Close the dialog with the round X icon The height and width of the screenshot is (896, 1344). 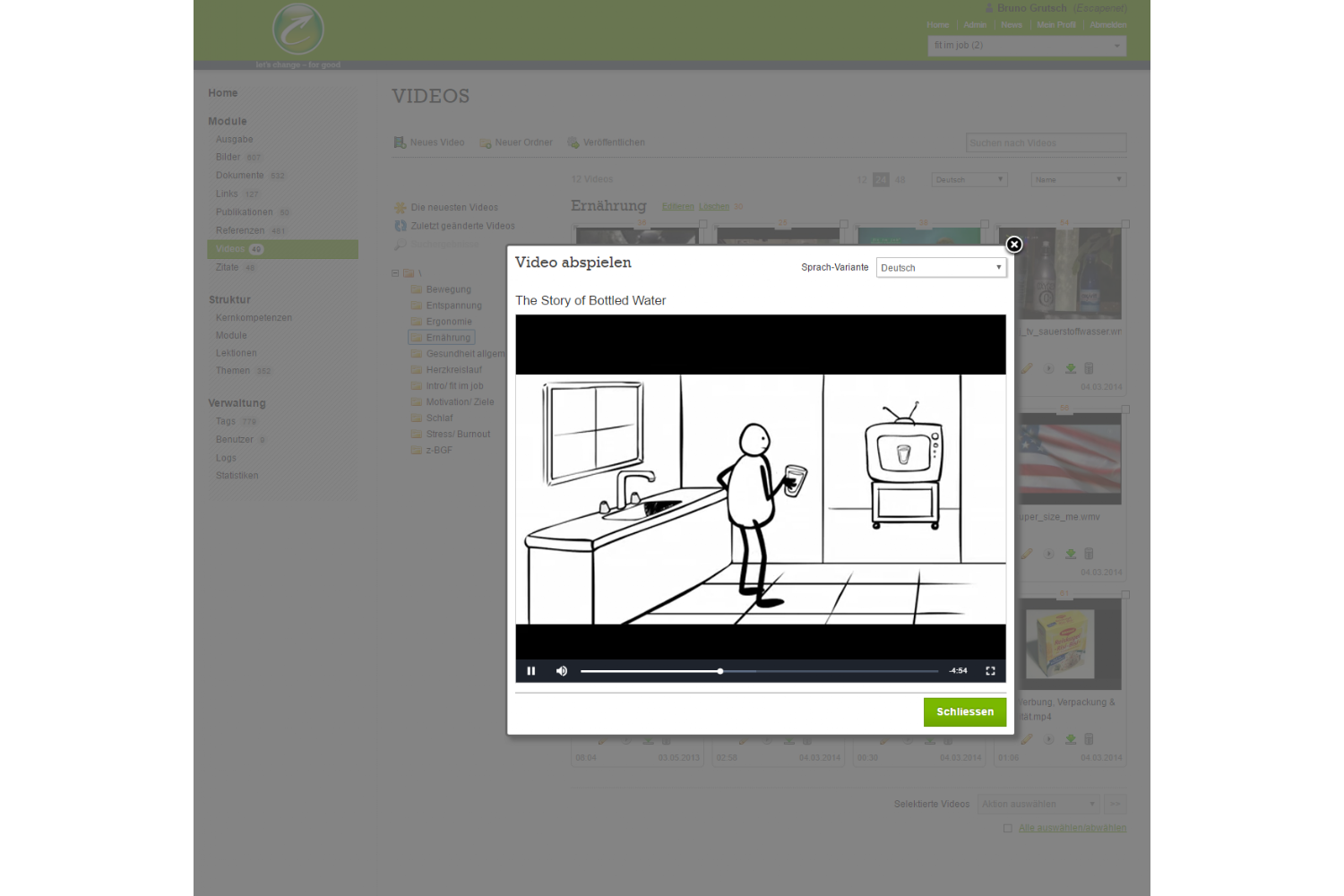coord(1013,245)
